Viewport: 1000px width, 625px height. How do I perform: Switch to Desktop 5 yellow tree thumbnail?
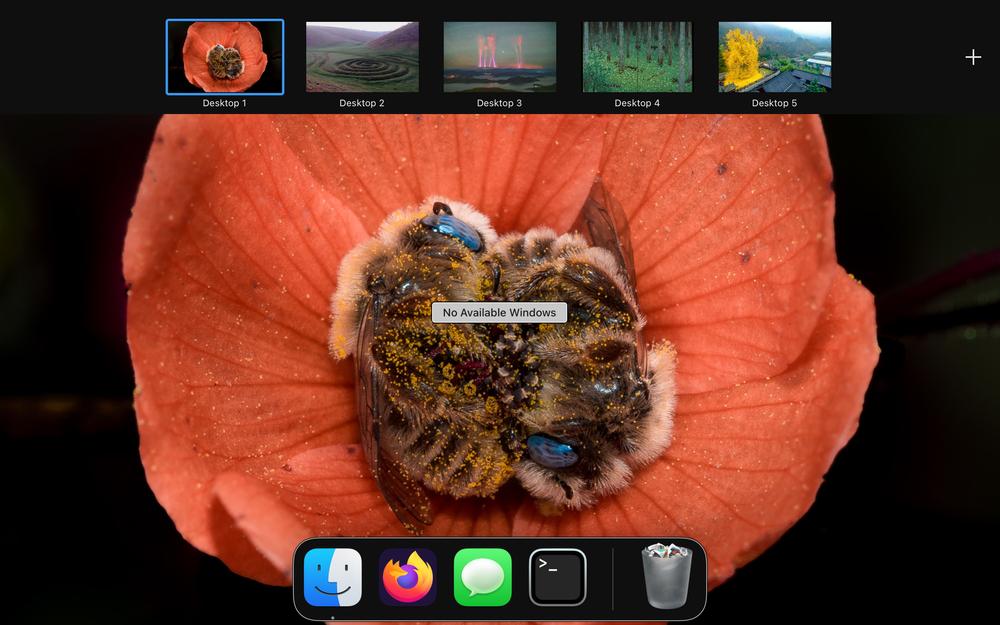click(775, 57)
